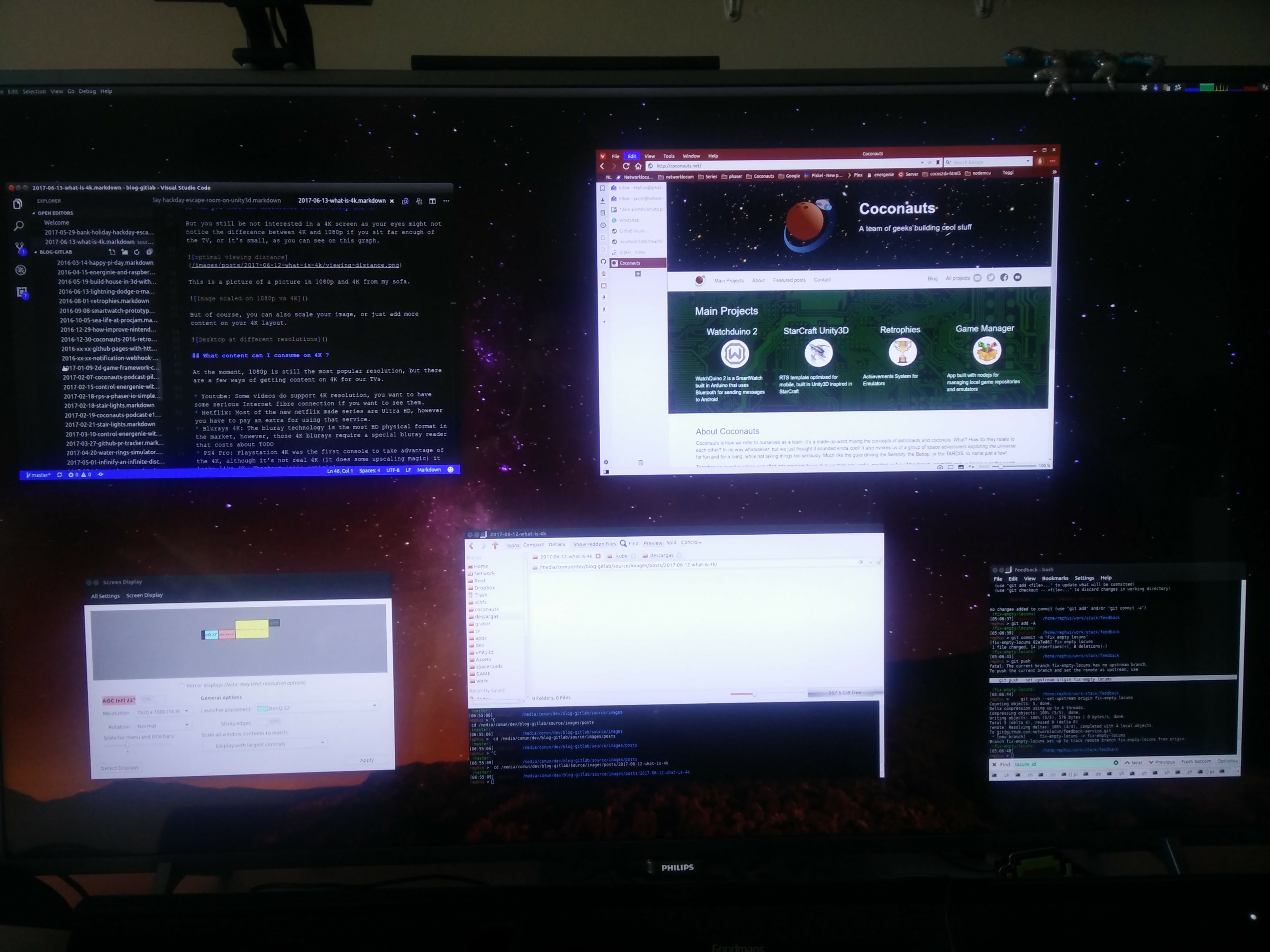Click About link on Coconauts navbar

point(758,280)
